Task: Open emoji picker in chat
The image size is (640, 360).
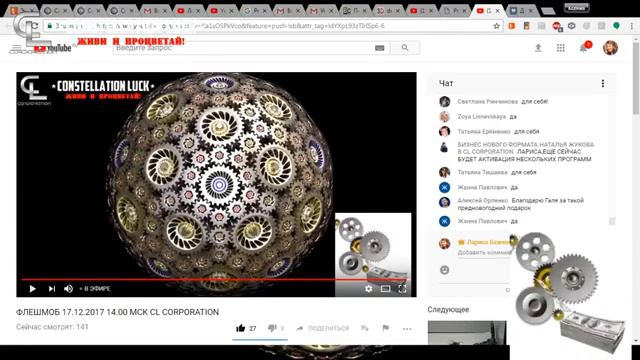Action: click(x=444, y=270)
